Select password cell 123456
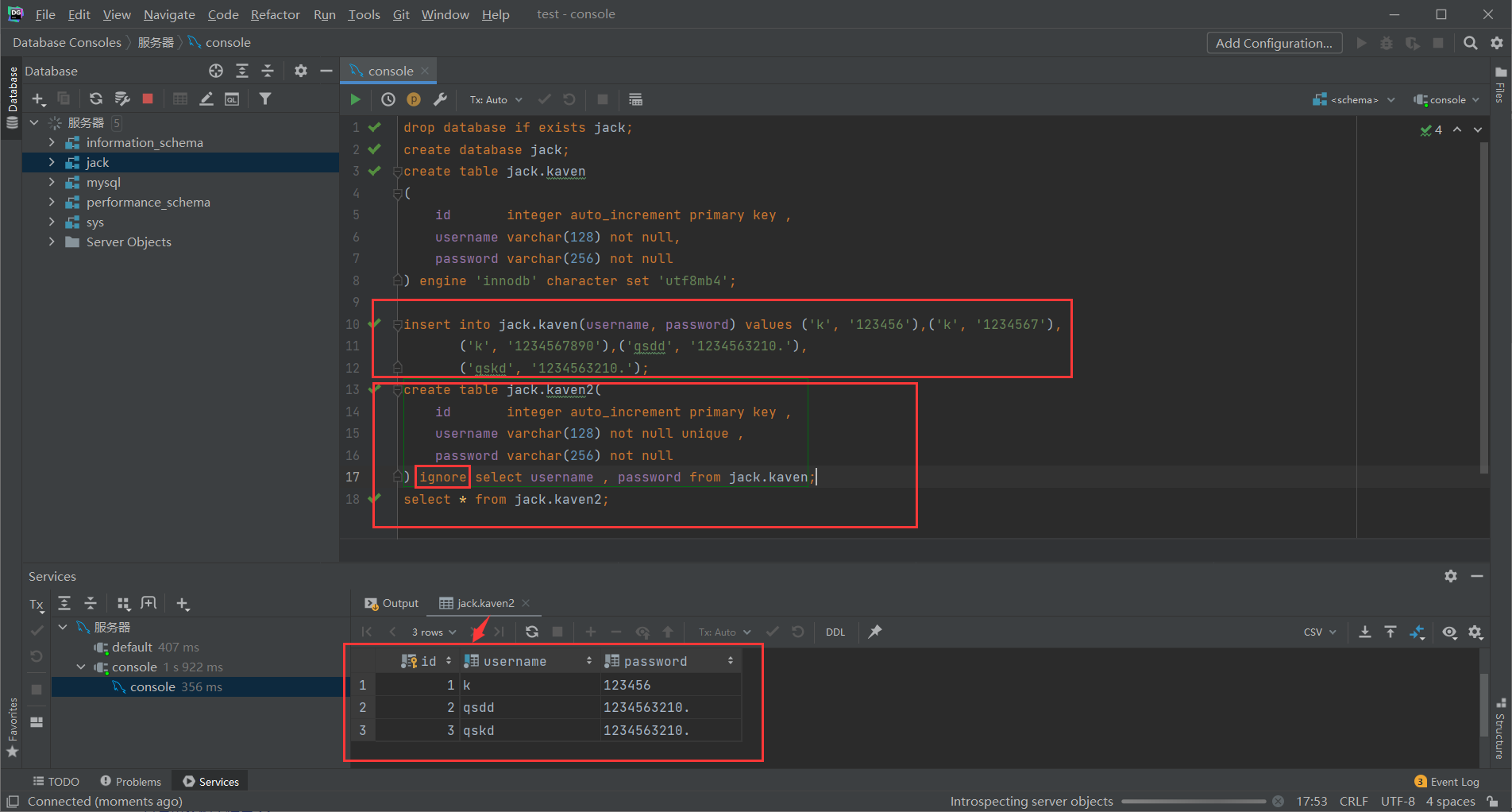Screen dimensions: 1512x812 (670, 685)
